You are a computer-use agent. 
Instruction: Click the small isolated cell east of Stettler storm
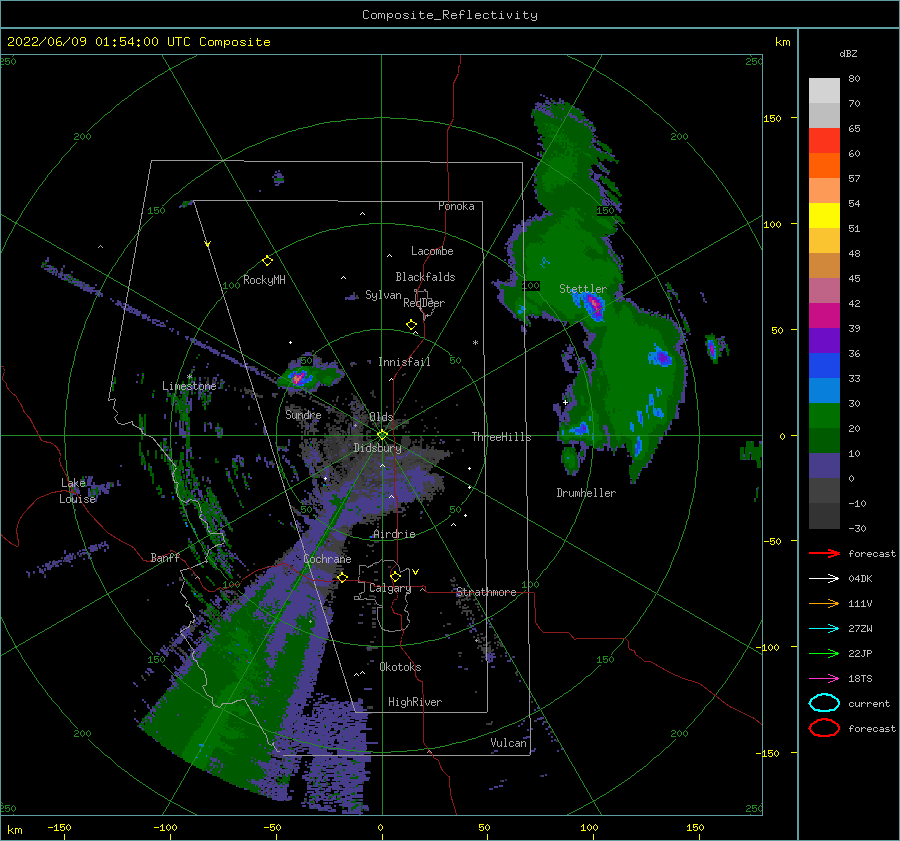pos(712,348)
